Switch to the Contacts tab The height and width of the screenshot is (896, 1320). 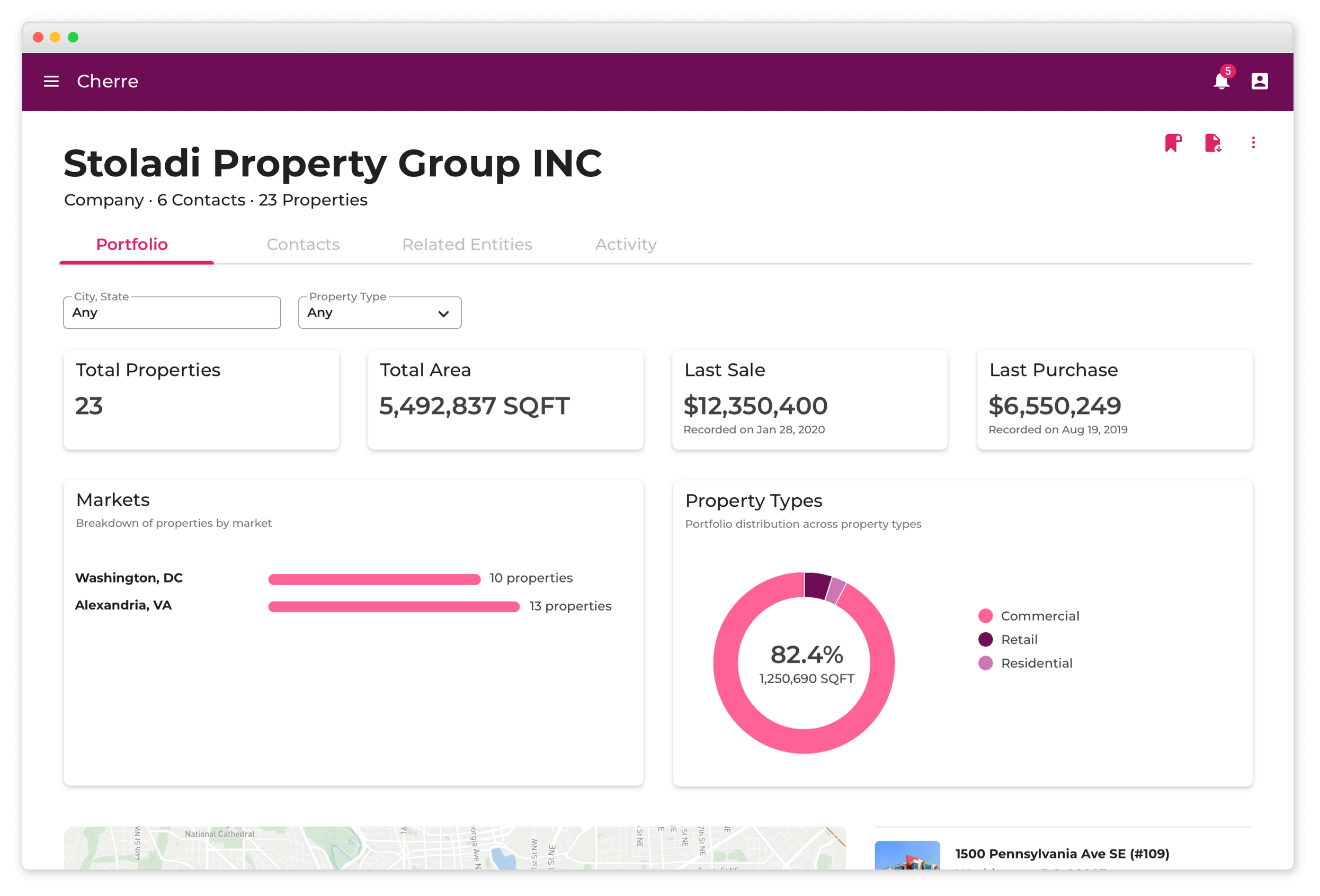(303, 244)
